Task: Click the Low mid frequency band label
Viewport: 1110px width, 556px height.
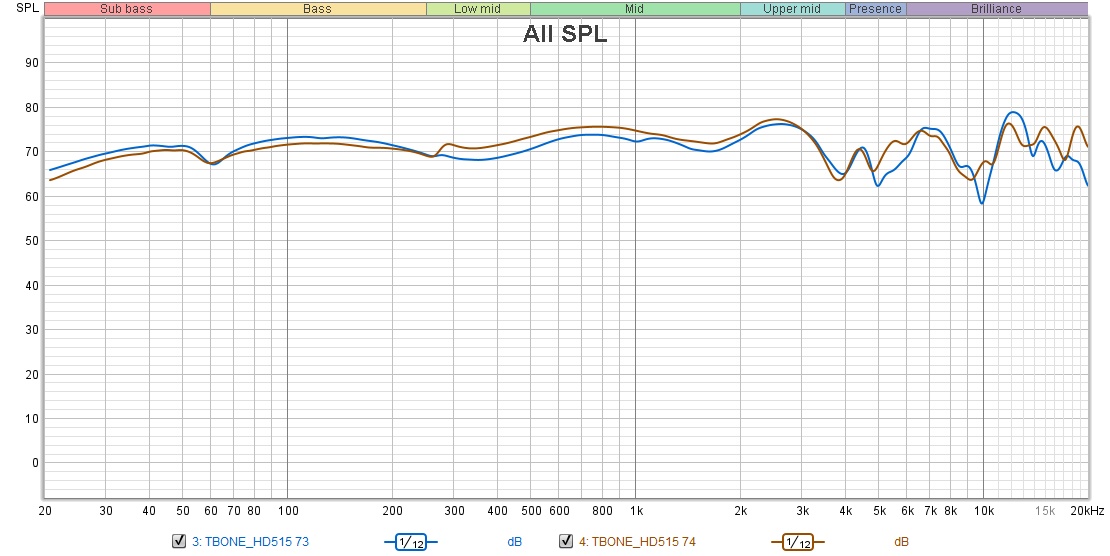Action: coord(477,9)
